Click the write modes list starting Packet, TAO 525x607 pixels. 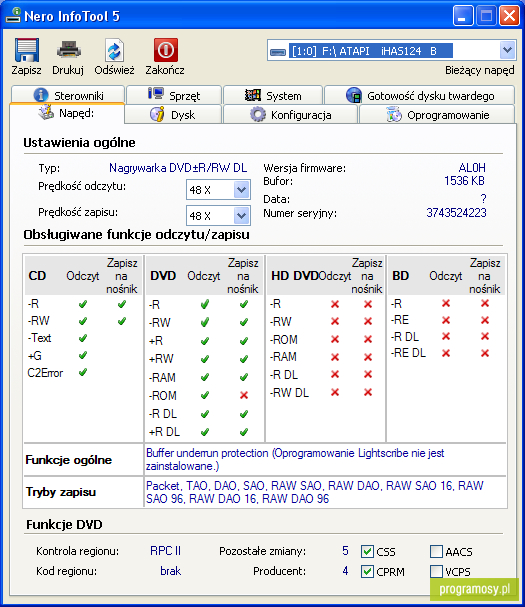[314, 492]
